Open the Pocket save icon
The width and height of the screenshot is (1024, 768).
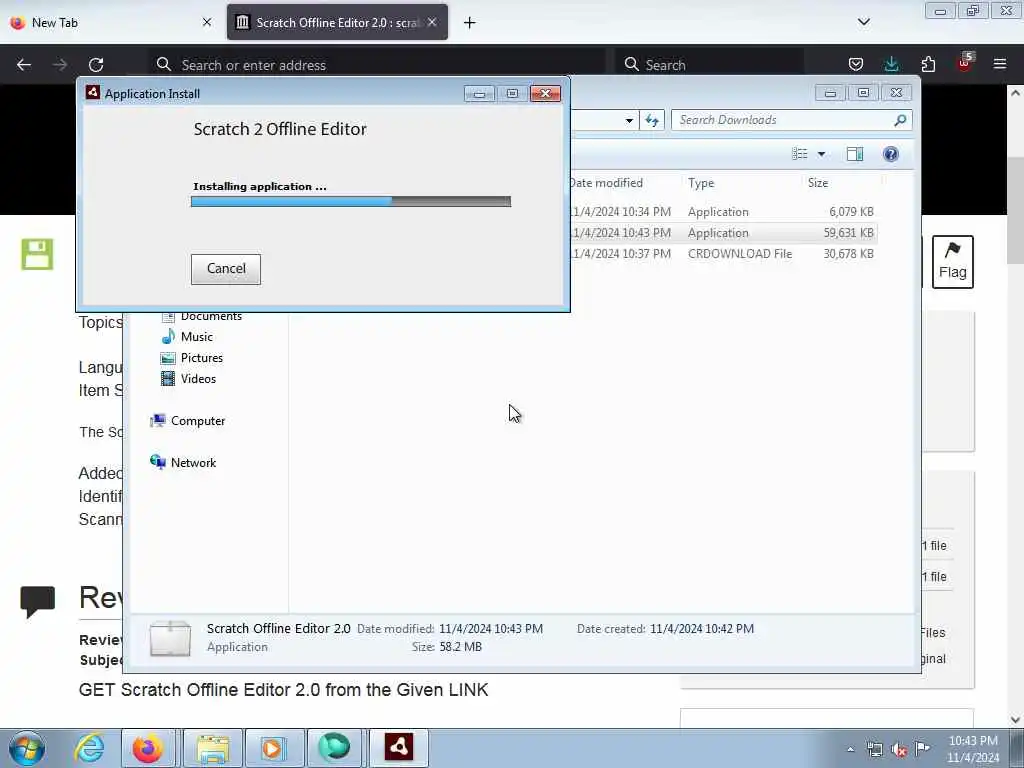click(x=856, y=64)
